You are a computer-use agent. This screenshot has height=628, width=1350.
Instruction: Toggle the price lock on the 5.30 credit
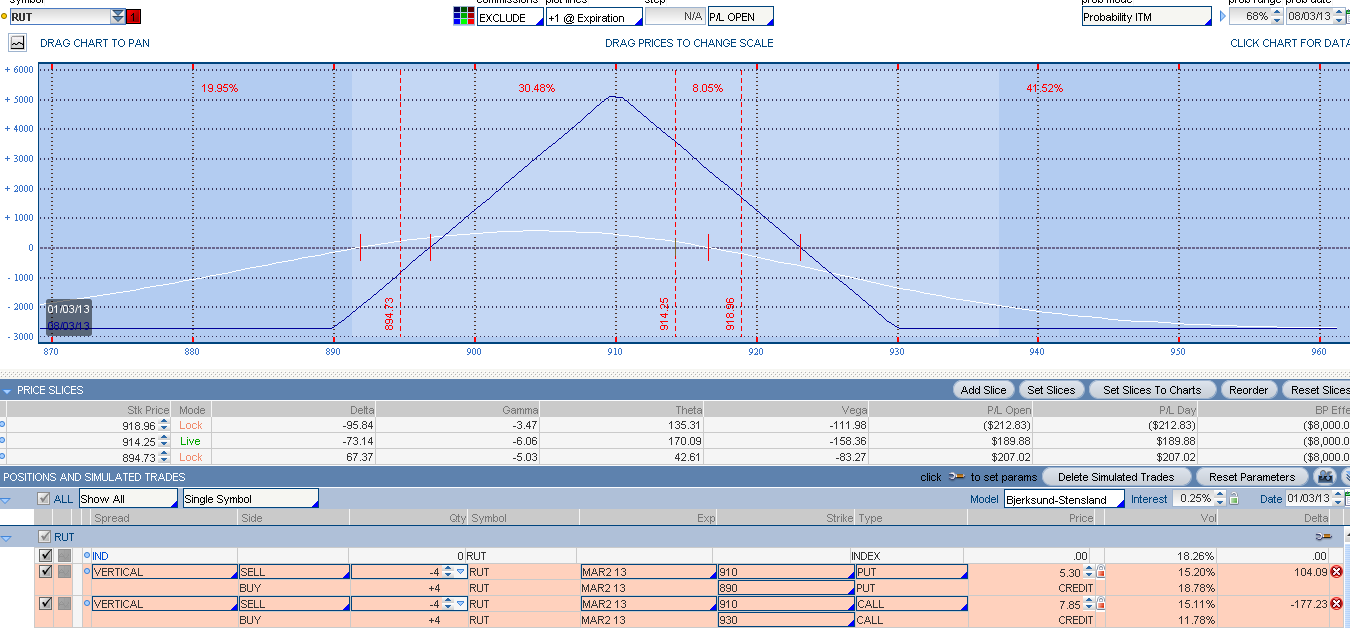(x=1101, y=572)
